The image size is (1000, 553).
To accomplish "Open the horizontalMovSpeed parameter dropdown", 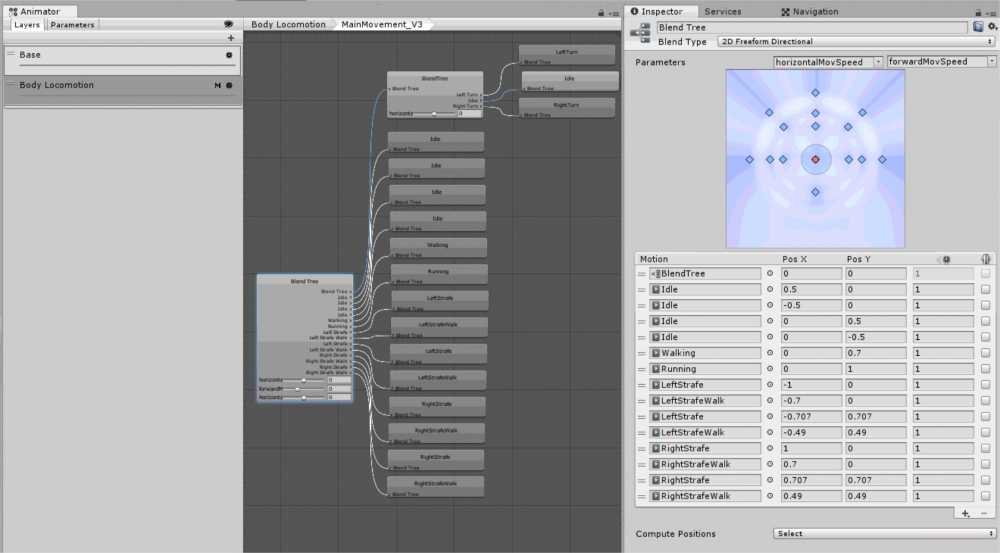I will click(828, 62).
